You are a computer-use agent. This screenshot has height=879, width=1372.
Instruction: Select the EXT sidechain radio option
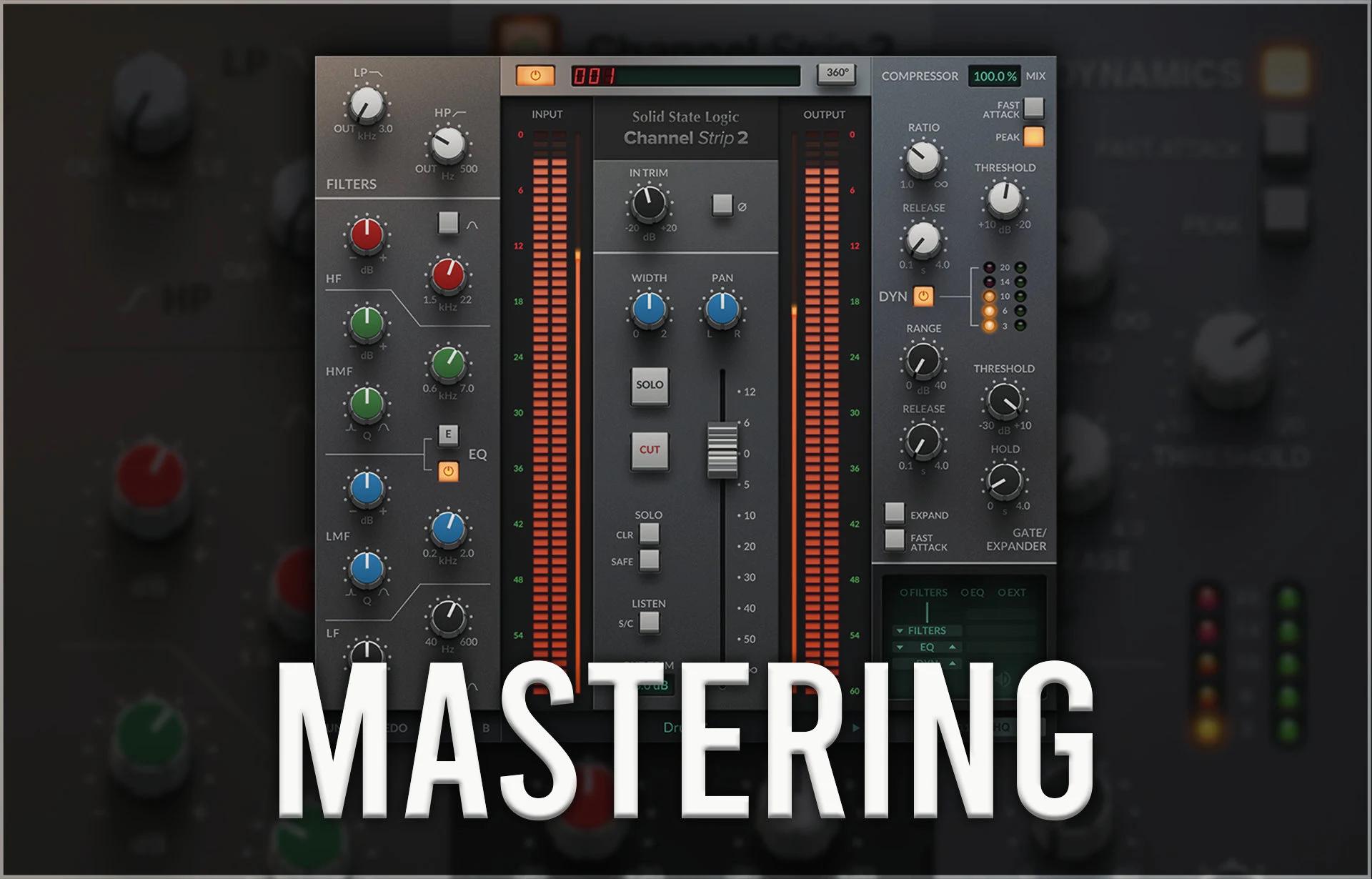[x=1012, y=592]
